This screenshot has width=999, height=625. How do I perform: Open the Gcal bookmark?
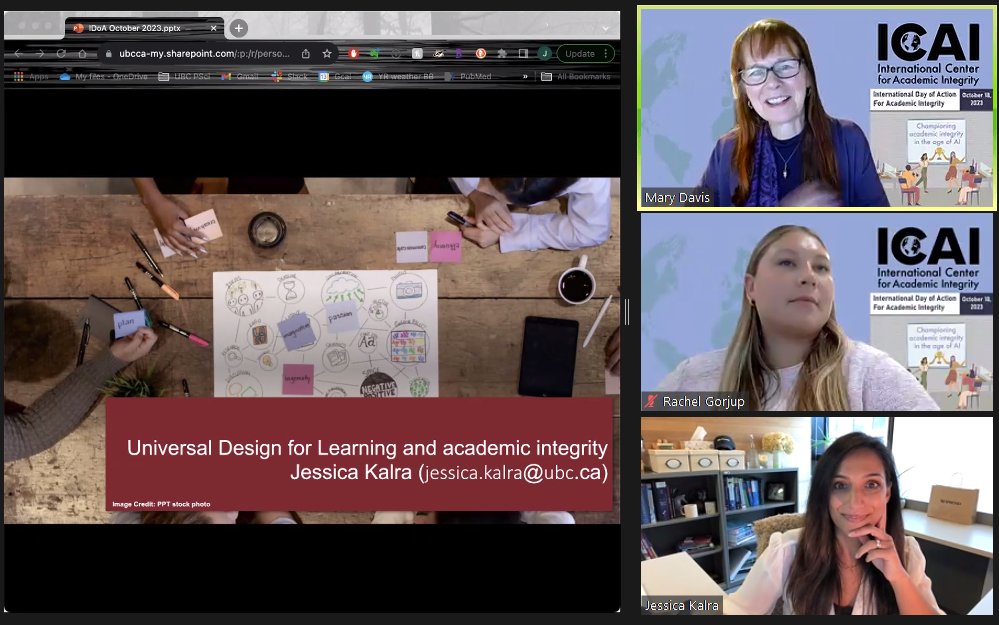pos(335,76)
